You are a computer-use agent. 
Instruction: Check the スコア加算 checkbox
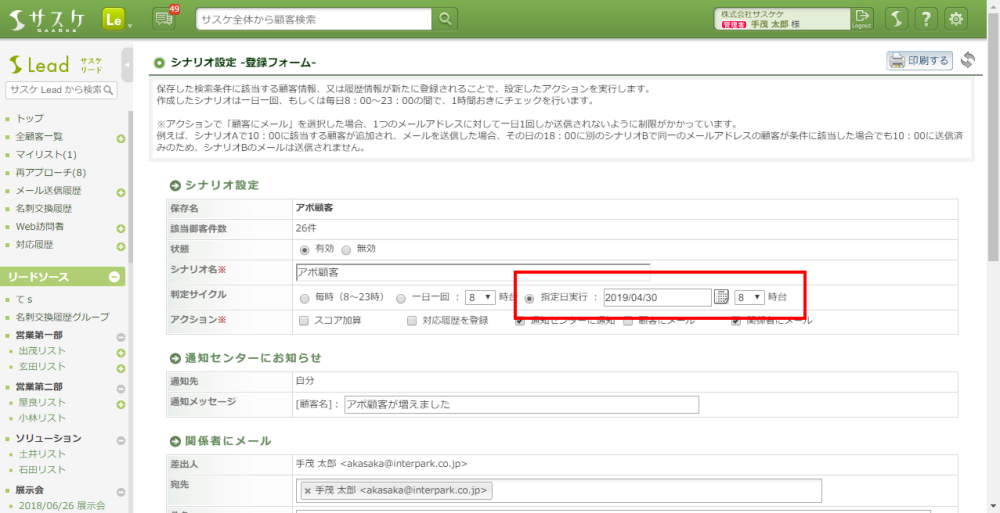tap(304, 321)
